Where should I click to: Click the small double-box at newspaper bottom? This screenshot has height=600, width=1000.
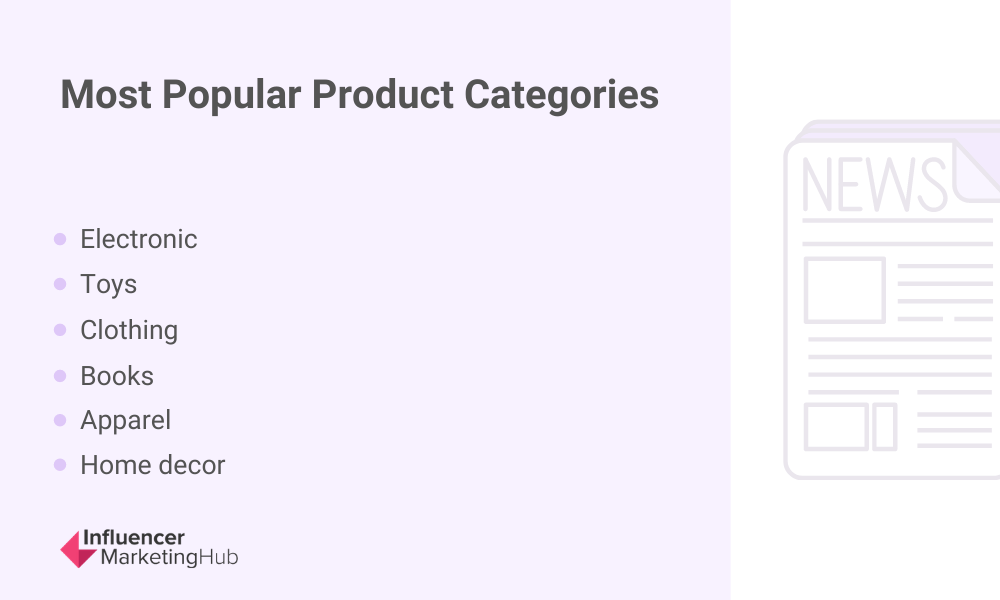pyautogui.click(x=851, y=427)
